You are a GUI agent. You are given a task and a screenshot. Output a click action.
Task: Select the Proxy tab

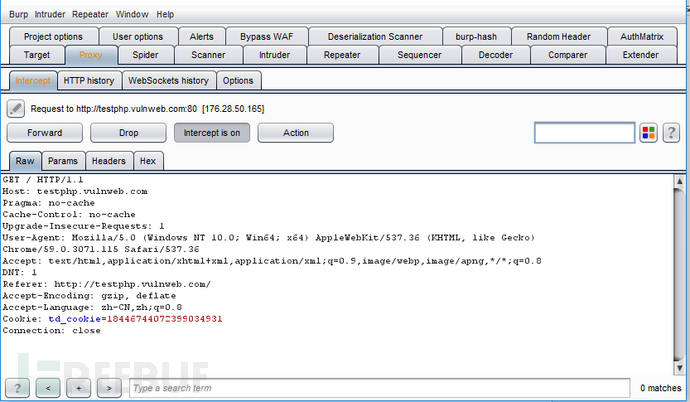91,55
